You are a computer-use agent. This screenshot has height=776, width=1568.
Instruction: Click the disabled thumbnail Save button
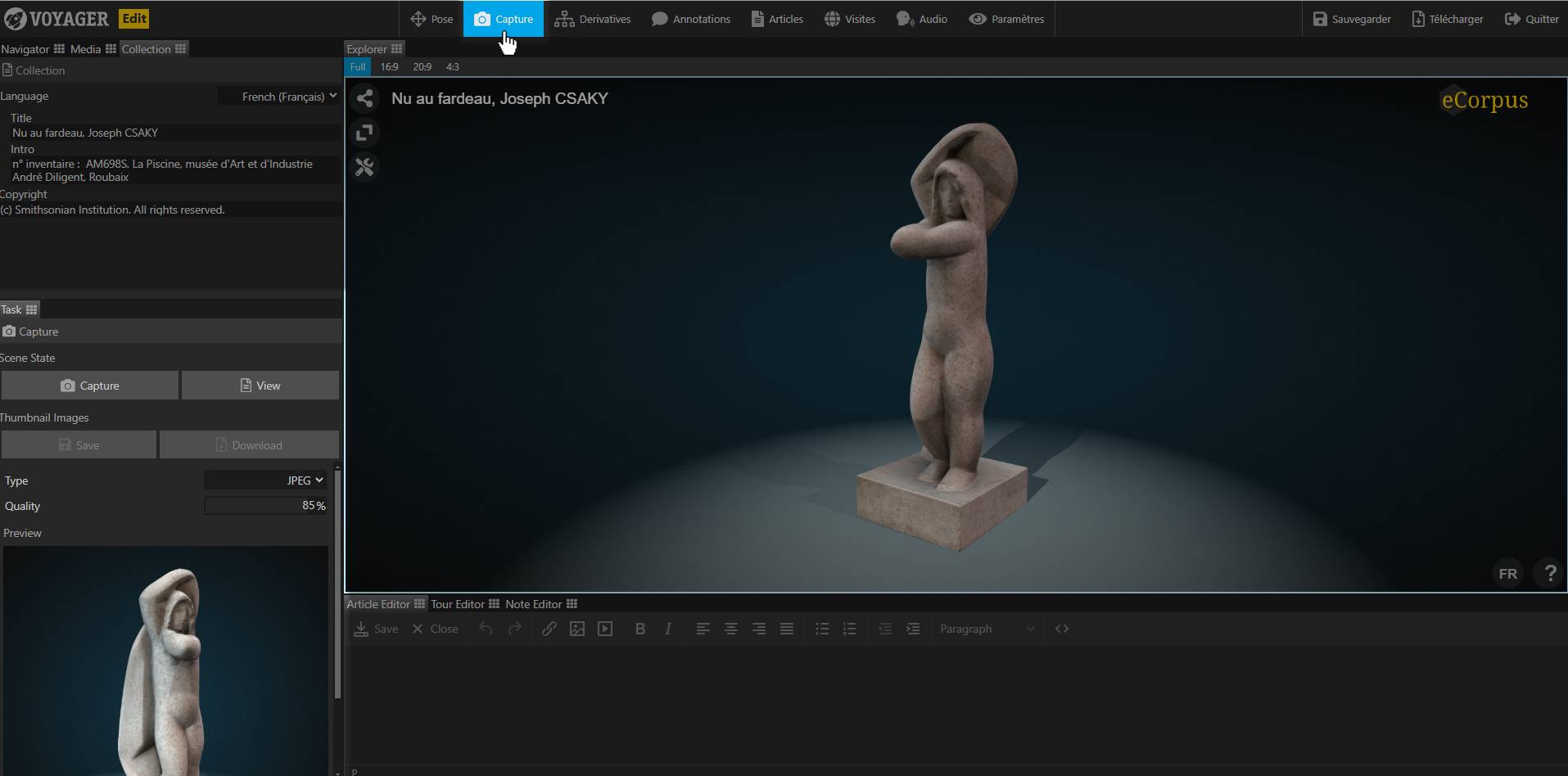(x=79, y=445)
